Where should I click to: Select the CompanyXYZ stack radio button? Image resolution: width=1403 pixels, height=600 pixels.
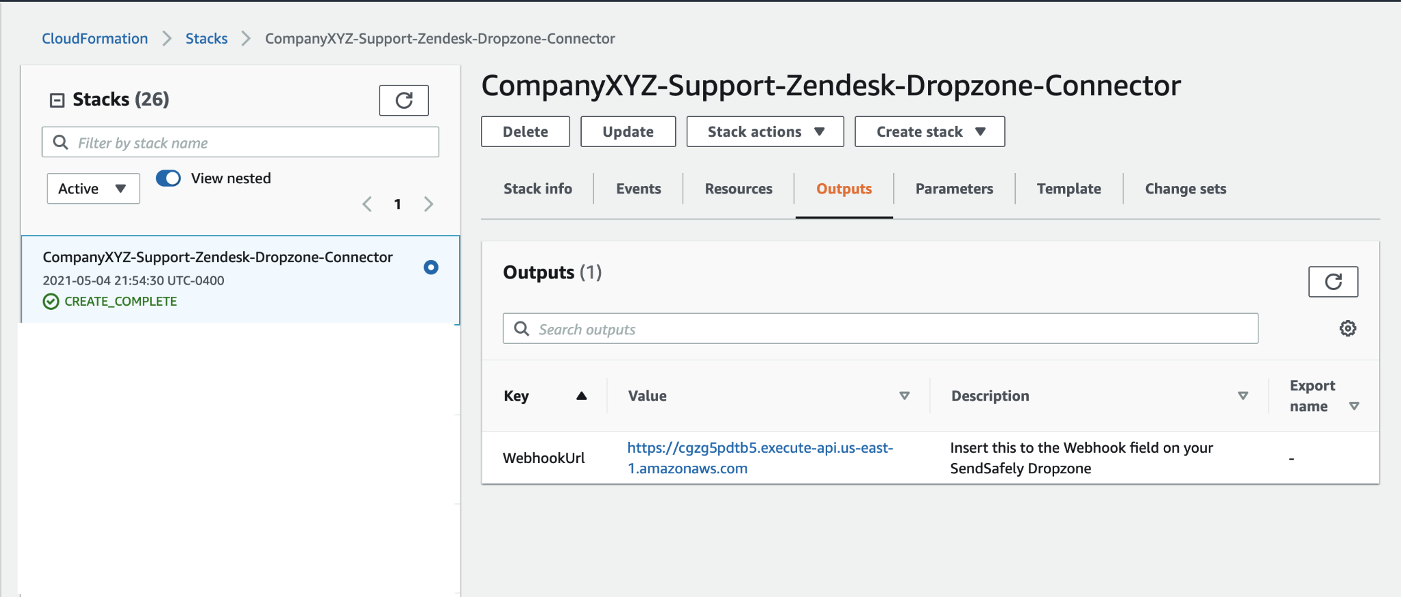[x=431, y=267]
